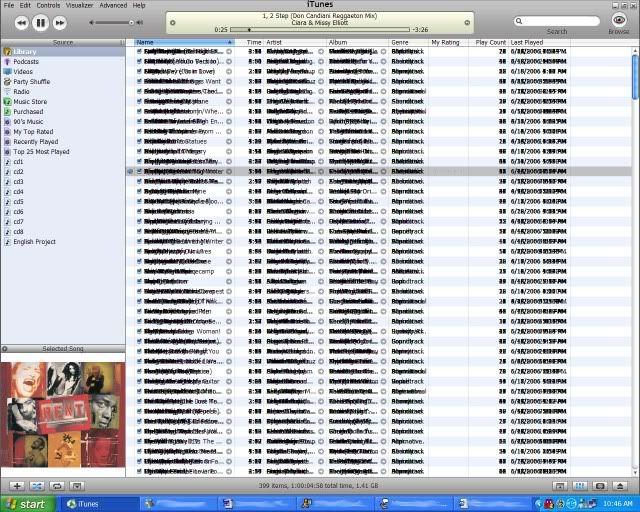The image size is (640, 512).
Task: Click the small circle icon beside Selected Song
Action: 5,349
